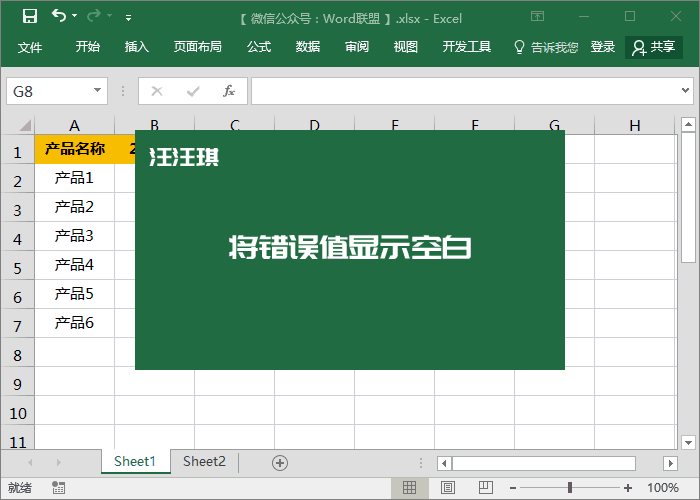The height and width of the screenshot is (500, 700).
Task: Switch to Page Layout view icon
Action: pyautogui.click(x=448, y=488)
